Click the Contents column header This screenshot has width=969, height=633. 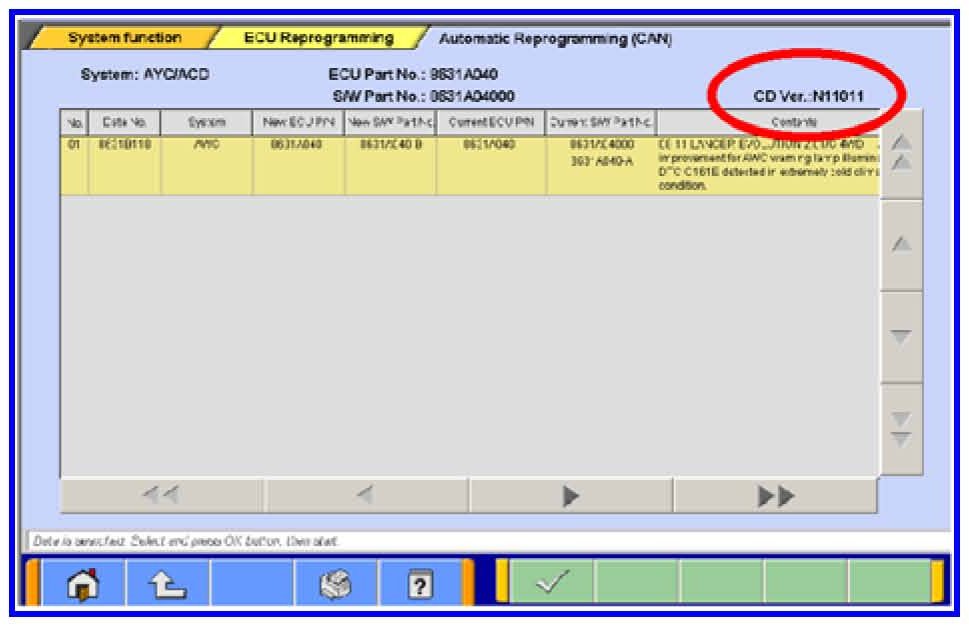[768, 122]
